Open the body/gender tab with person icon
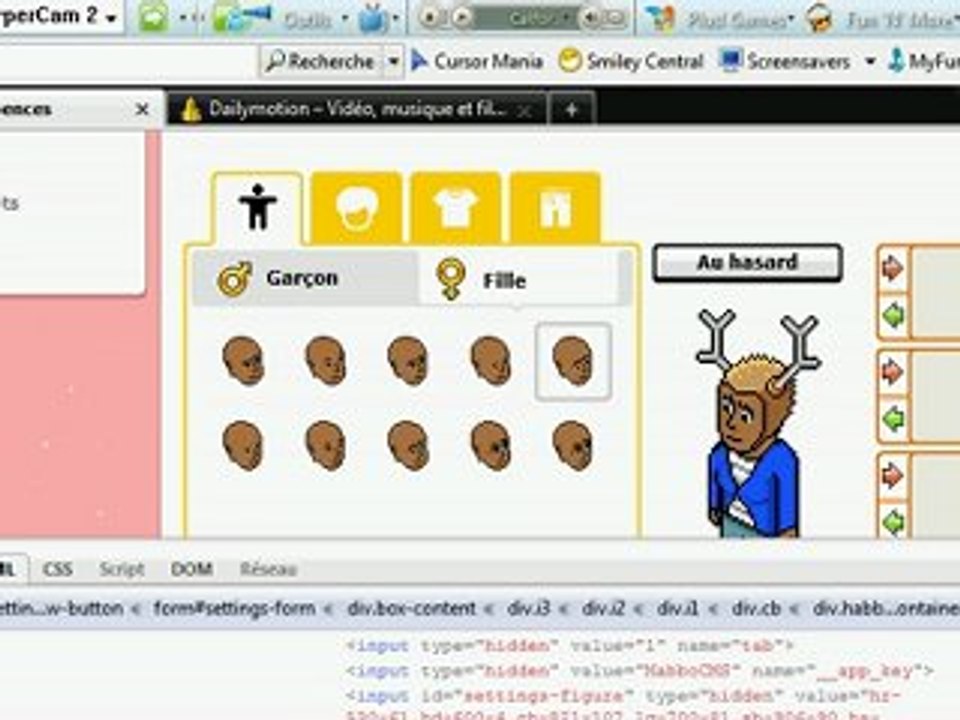 pos(257,208)
